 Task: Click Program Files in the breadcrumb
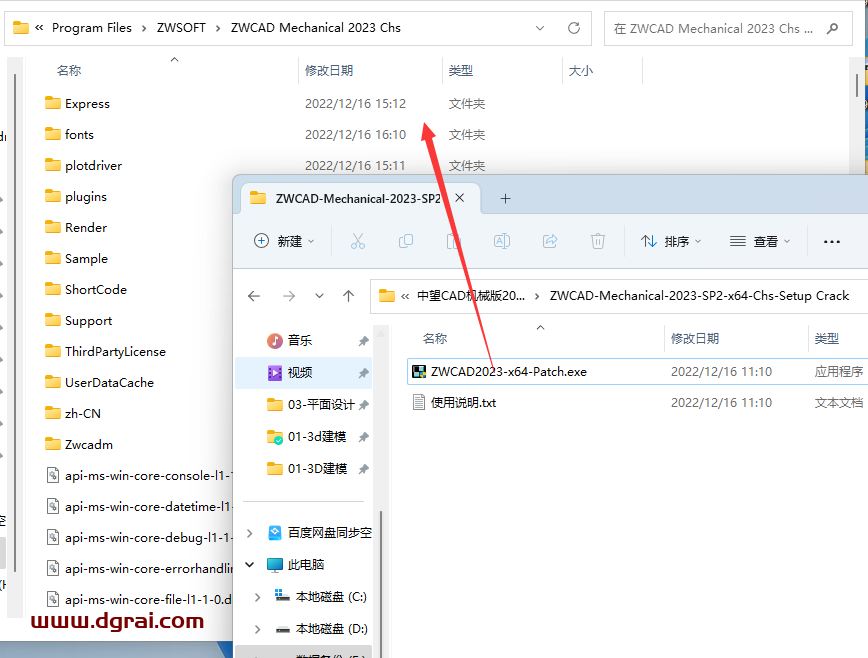click(x=92, y=28)
